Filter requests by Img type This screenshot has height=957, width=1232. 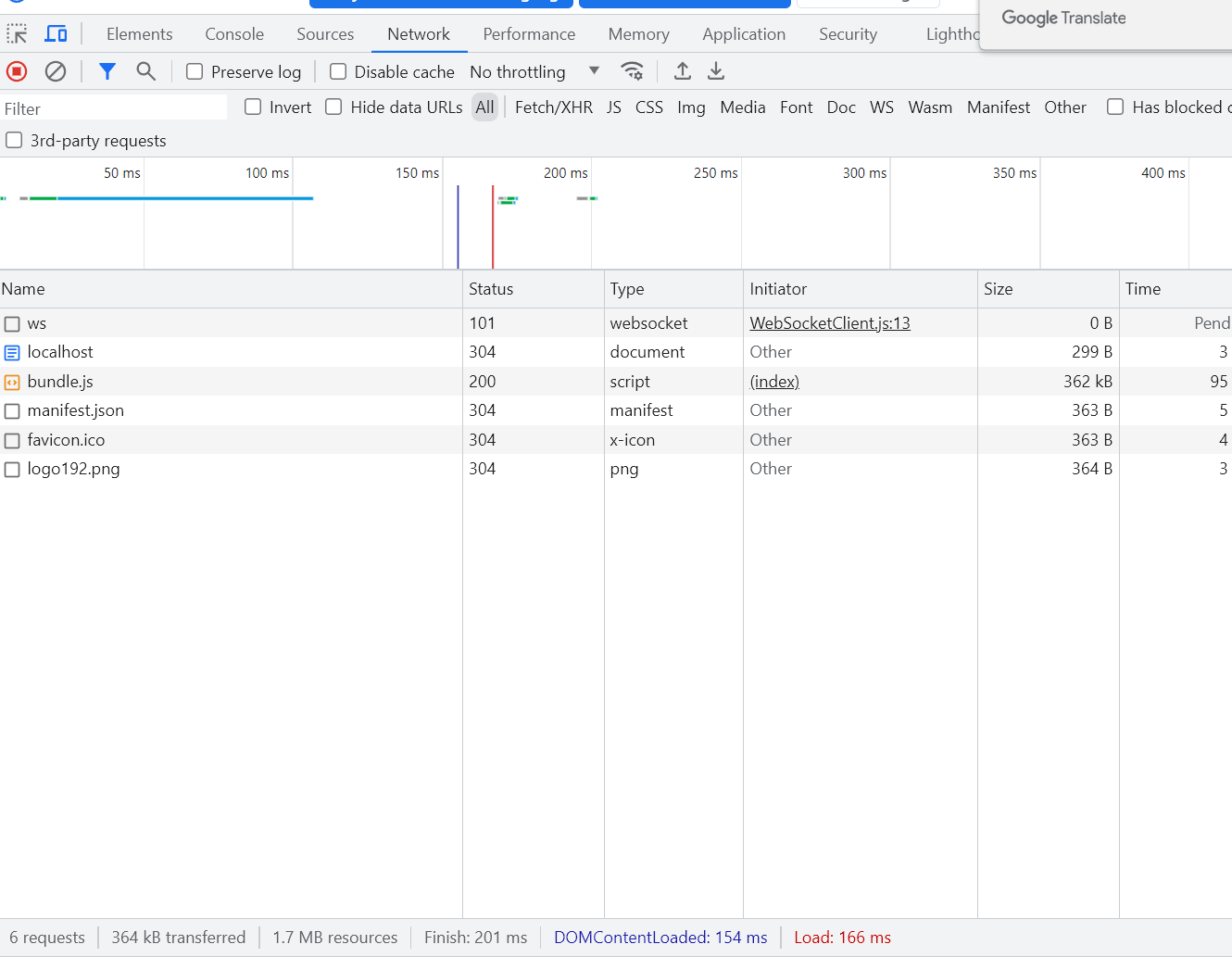(691, 107)
